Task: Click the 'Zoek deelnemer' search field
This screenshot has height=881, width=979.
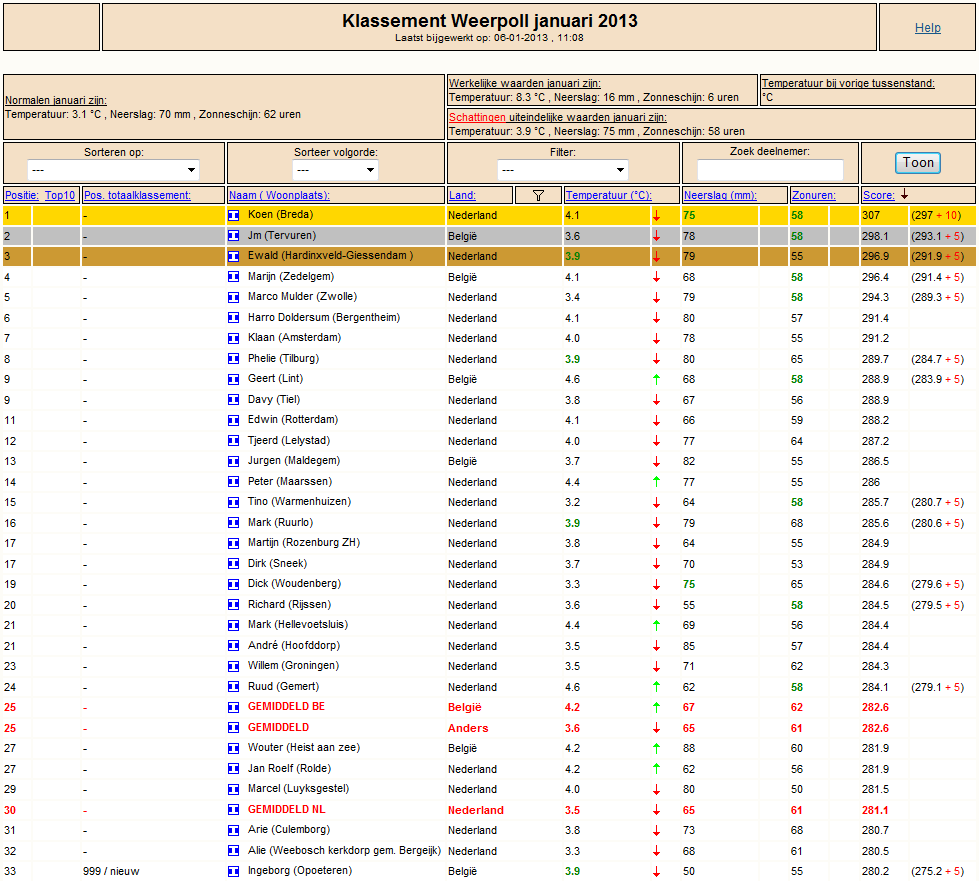Action: pos(770,170)
